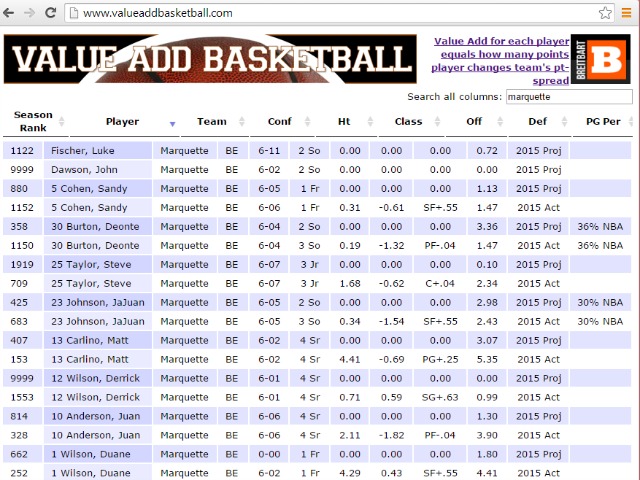Click rank cell '358'
The image size is (640, 480).
coord(22,227)
